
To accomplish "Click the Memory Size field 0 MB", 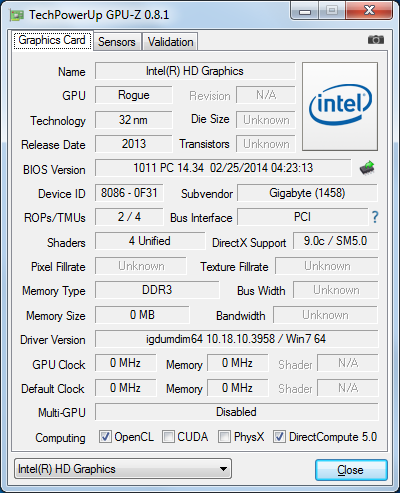I will tap(142, 315).
